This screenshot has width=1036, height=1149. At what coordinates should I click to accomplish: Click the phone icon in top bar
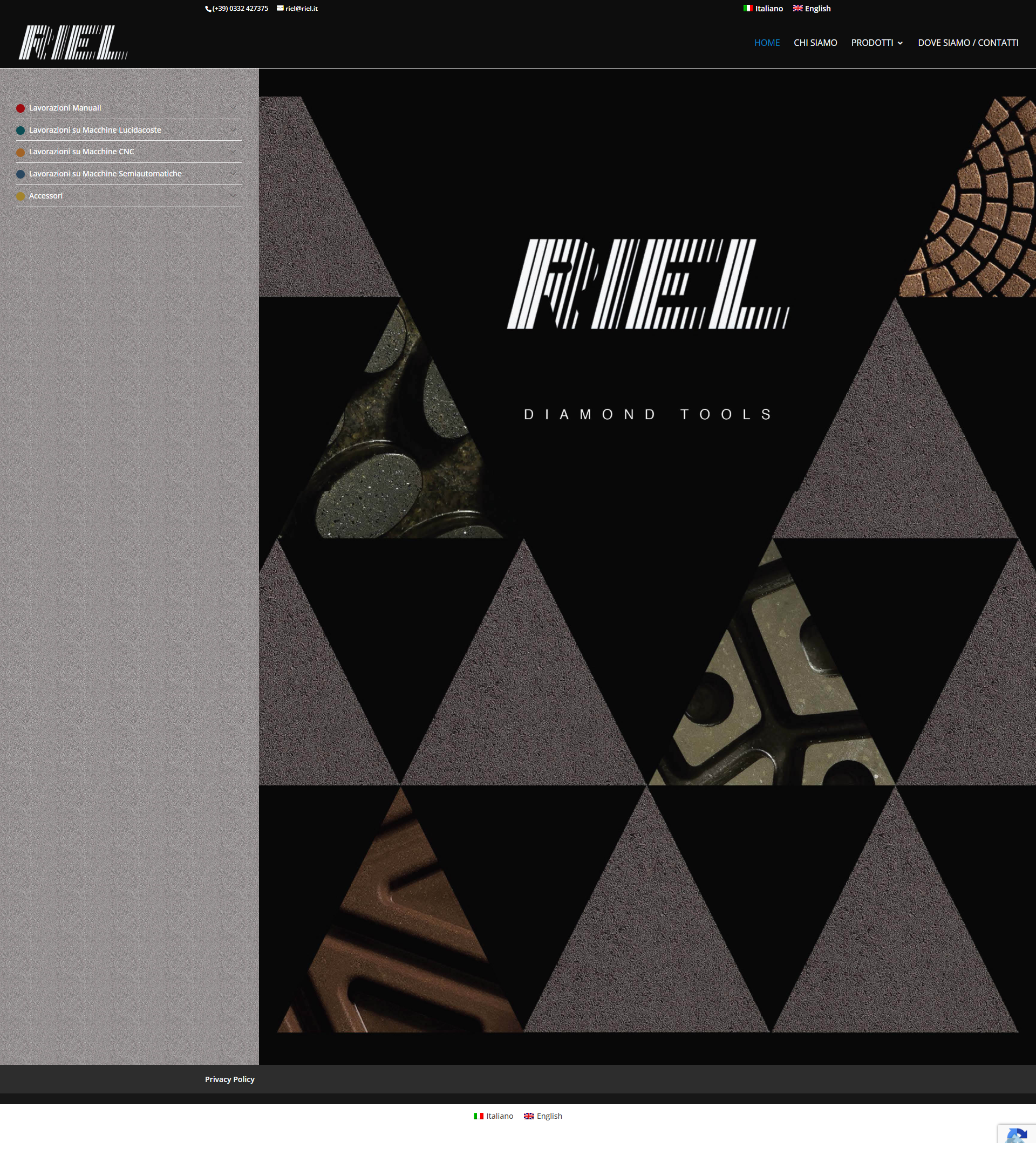tap(208, 9)
